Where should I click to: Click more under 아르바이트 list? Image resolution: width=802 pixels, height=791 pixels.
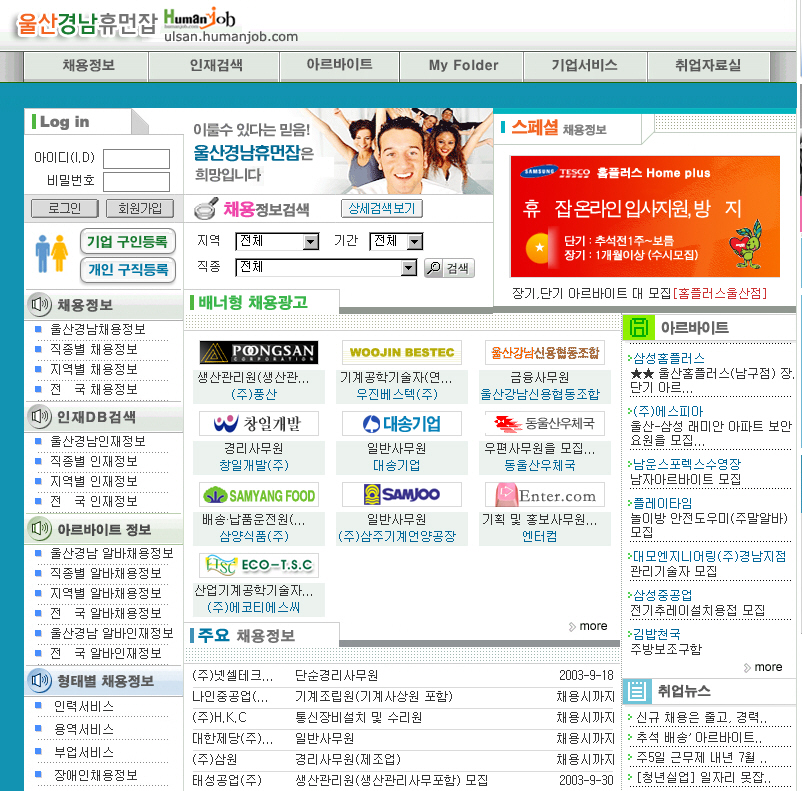coord(763,667)
